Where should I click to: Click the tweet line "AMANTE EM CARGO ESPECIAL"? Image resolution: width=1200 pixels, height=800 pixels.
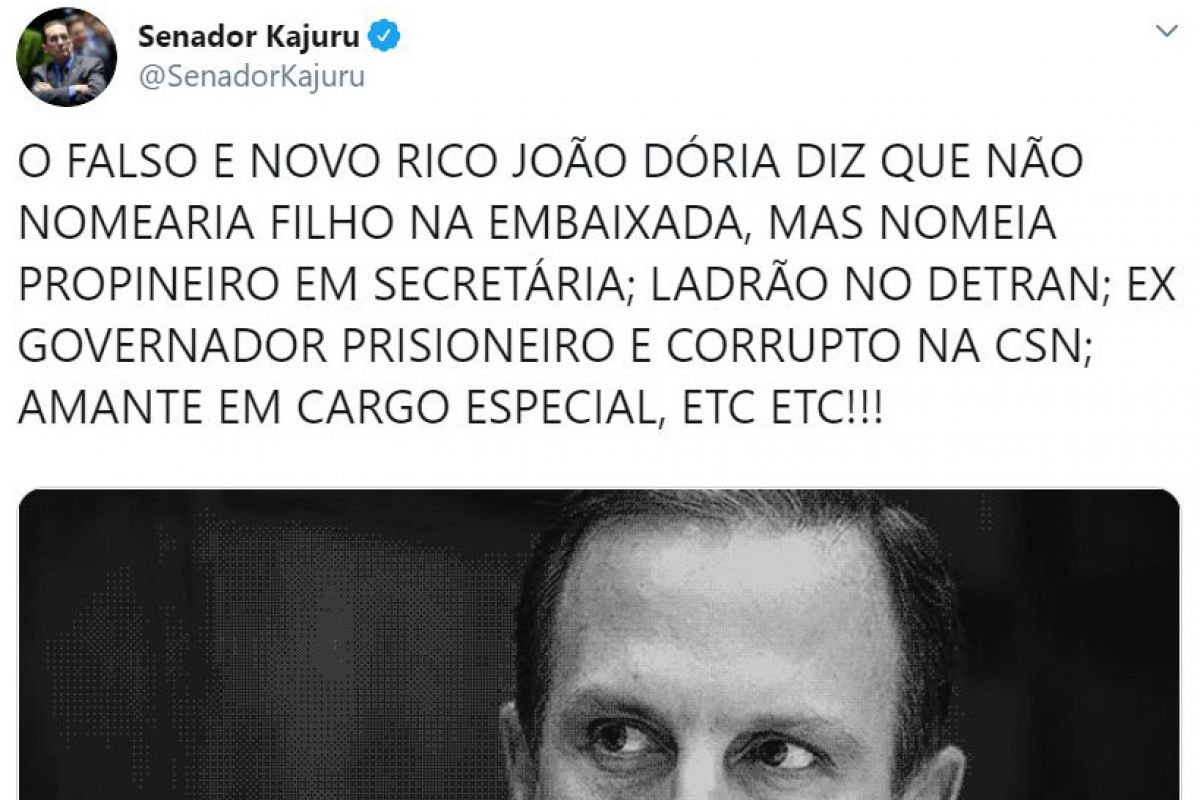coord(450,407)
